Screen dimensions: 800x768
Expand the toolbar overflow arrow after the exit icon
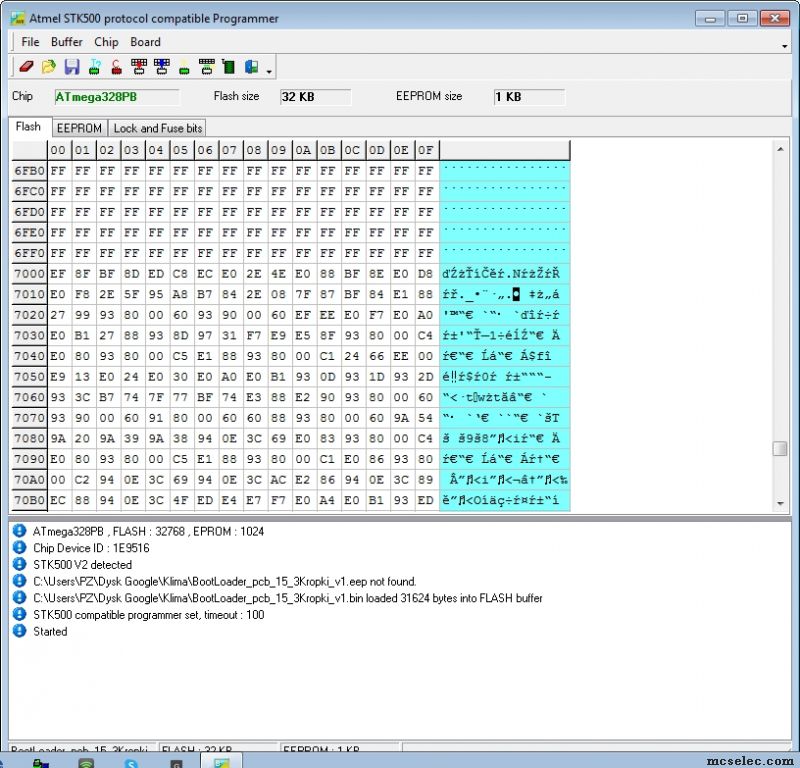(269, 71)
